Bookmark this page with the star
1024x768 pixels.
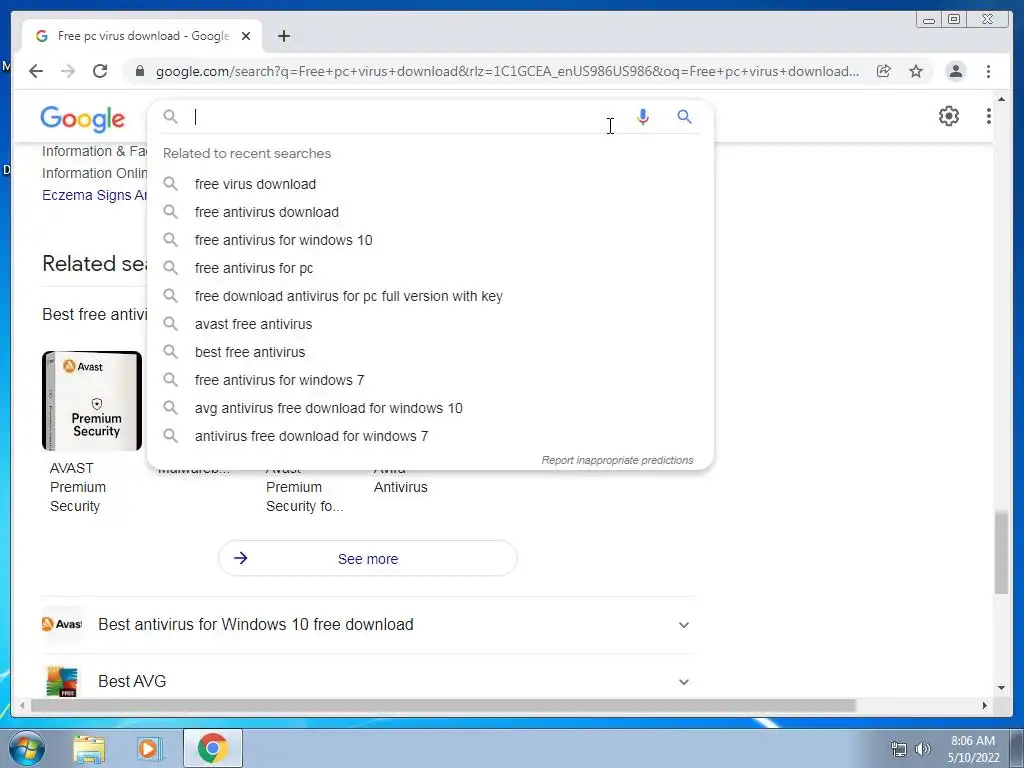916,71
